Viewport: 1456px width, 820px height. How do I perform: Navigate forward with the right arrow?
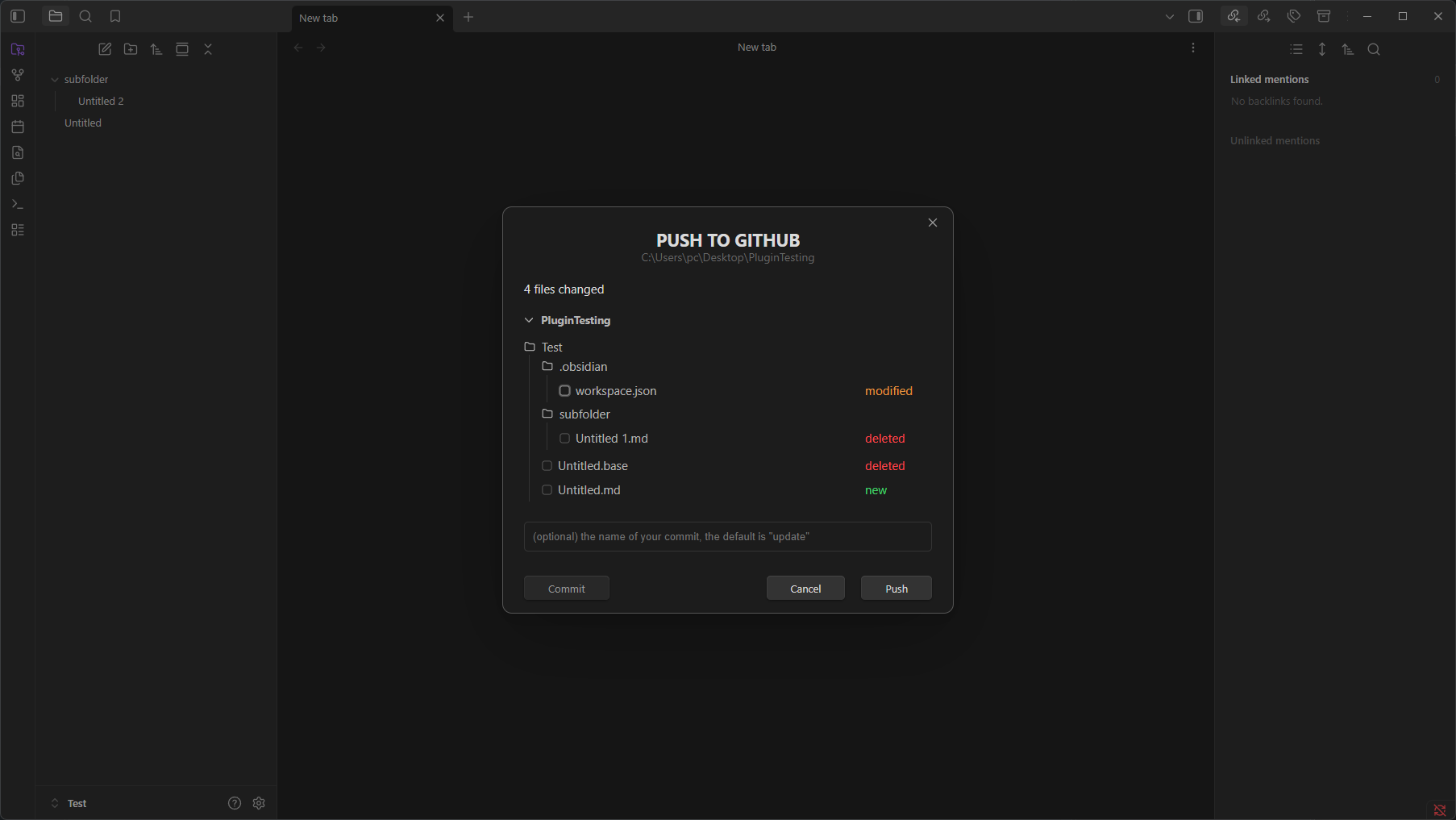(x=321, y=48)
